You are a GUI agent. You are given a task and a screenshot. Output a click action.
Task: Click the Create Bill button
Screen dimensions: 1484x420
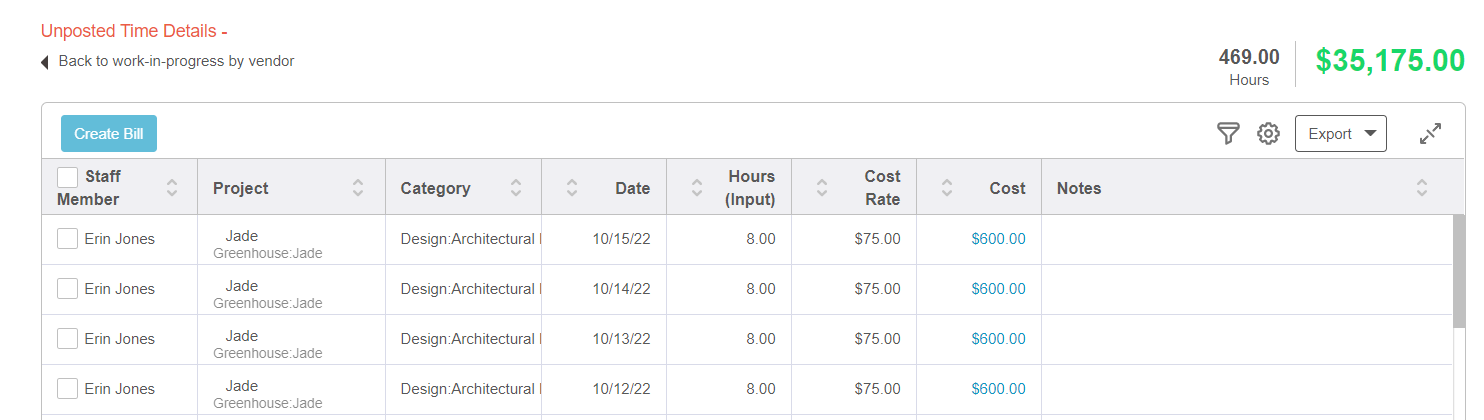[109, 134]
